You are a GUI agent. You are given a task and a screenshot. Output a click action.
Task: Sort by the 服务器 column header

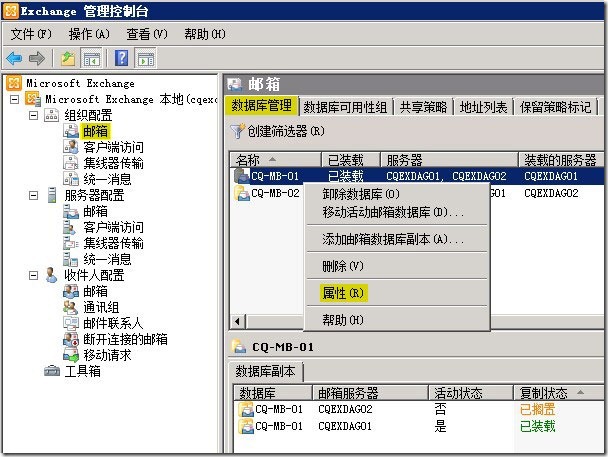[x=450, y=159]
